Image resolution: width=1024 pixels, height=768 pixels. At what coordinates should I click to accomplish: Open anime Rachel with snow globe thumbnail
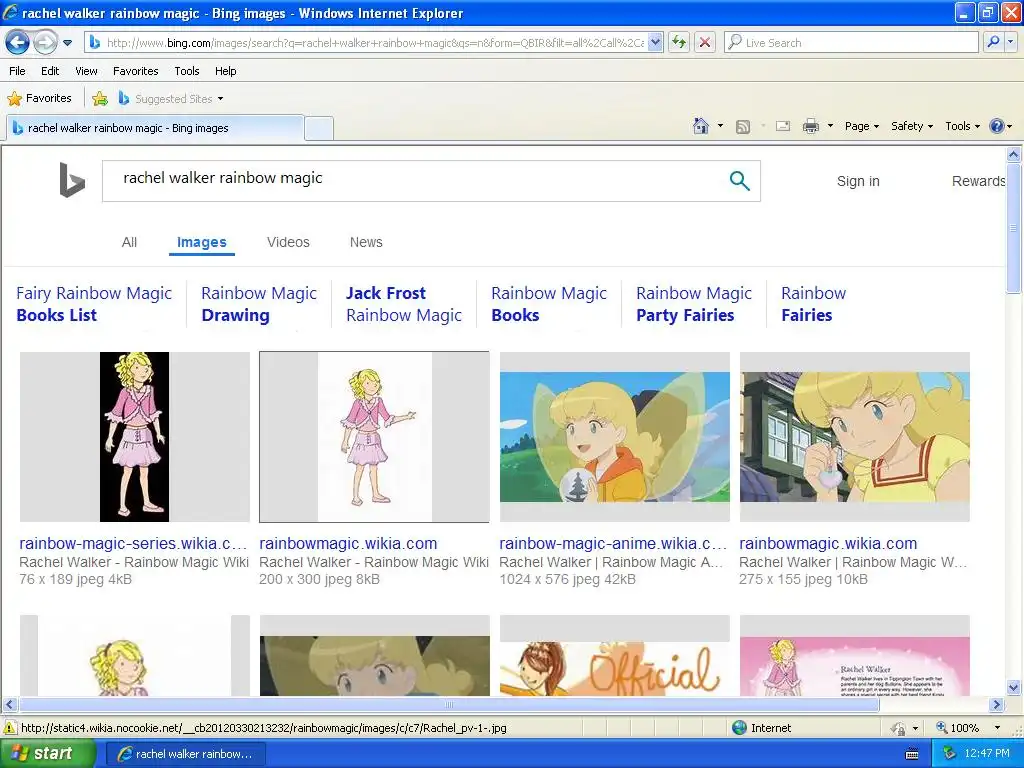tap(615, 437)
